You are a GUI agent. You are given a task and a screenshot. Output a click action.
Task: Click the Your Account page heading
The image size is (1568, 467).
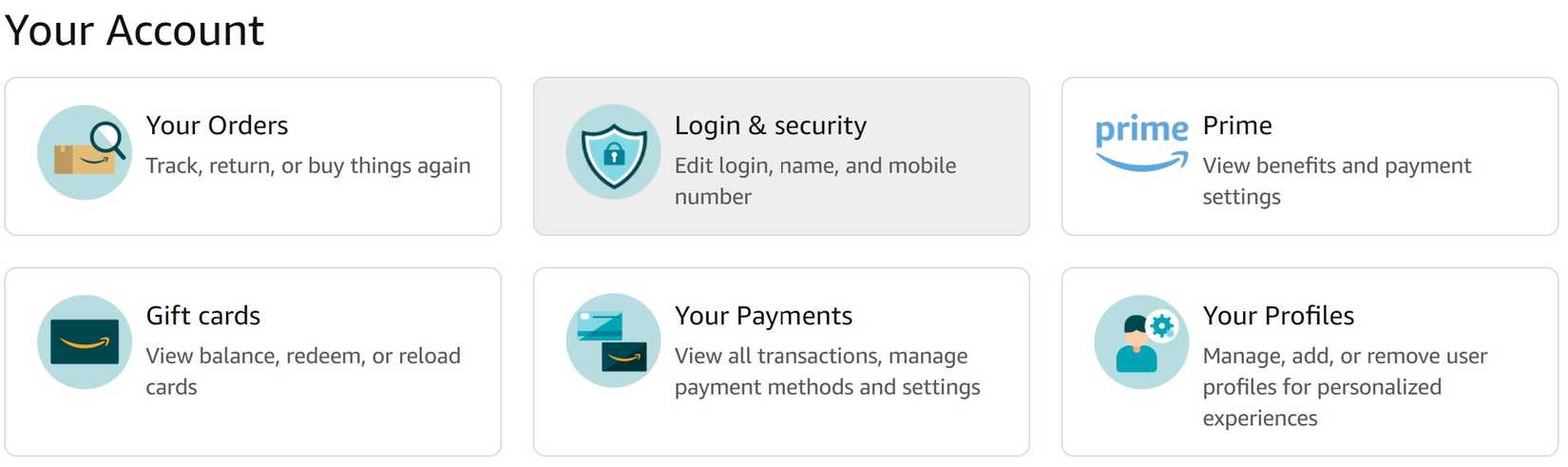point(134,30)
